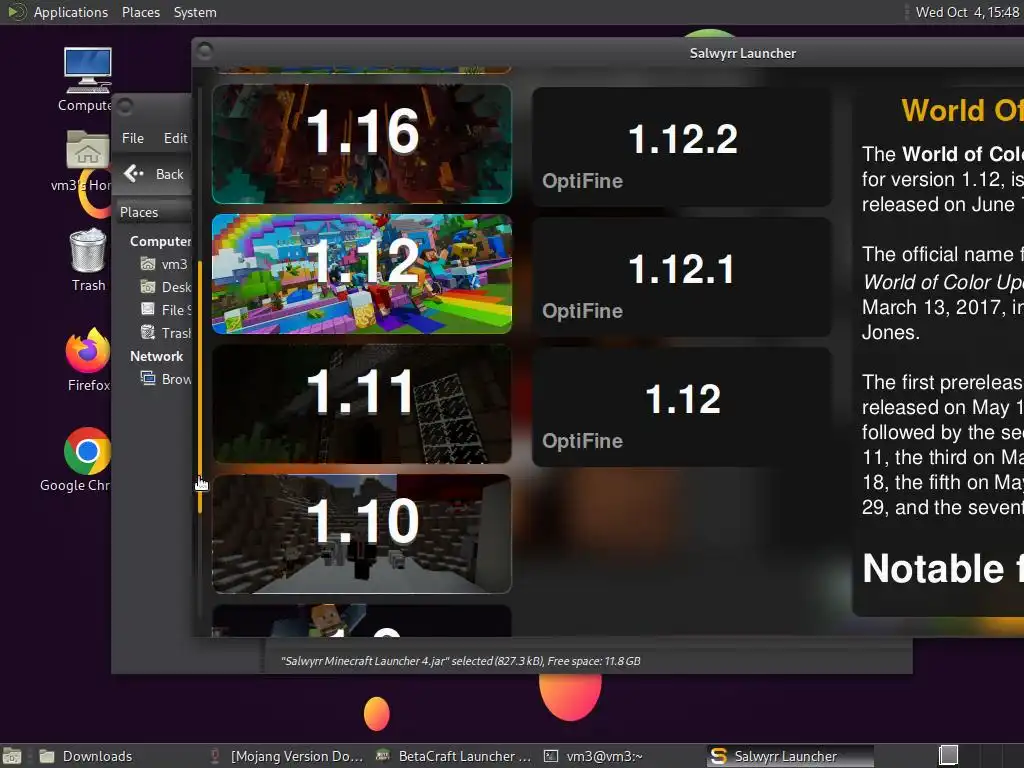This screenshot has height=768, width=1024.
Task: Choose the 1.12.1 OptiFine option
Action: coord(682,277)
